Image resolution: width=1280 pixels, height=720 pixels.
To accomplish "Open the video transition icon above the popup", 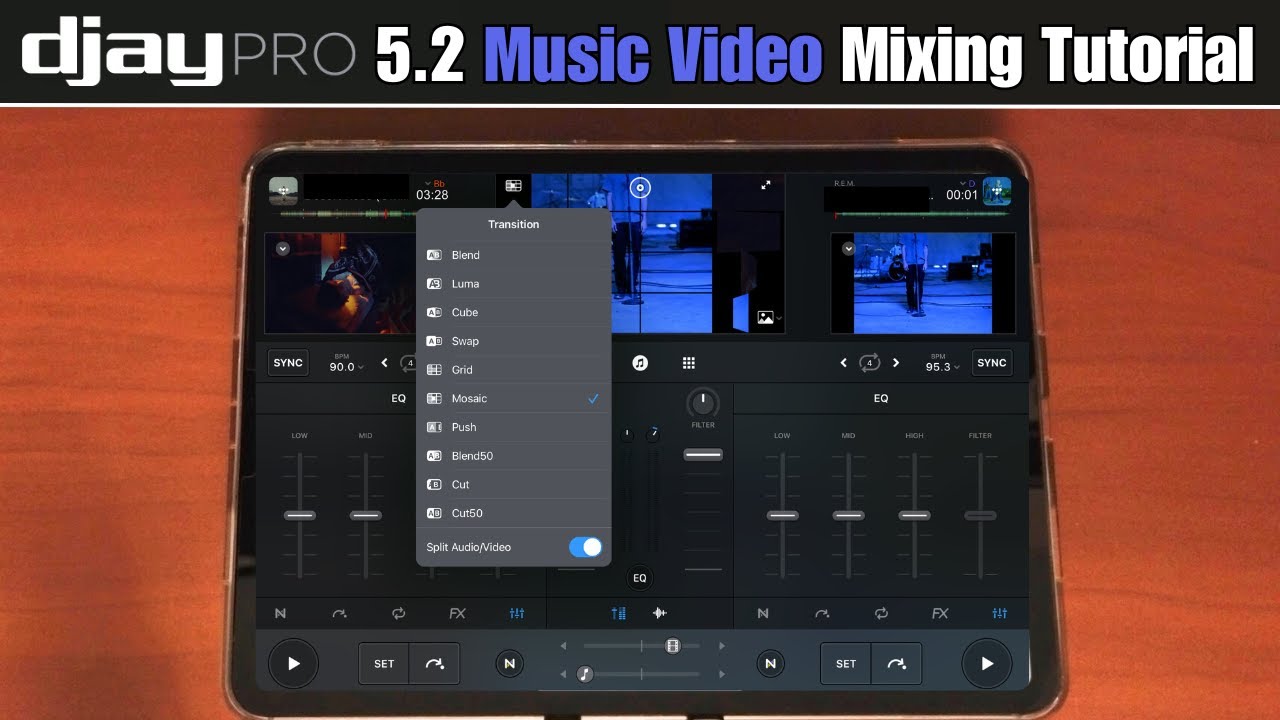I will click(x=513, y=186).
